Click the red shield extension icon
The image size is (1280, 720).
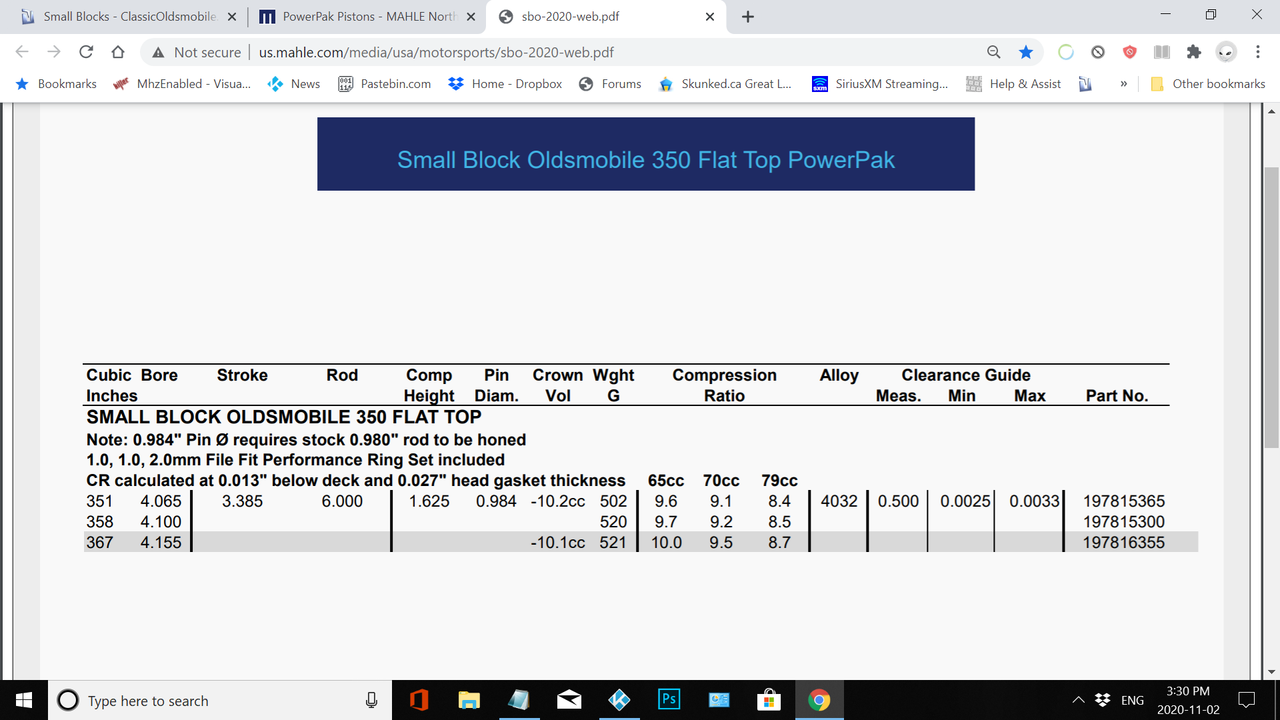click(x=1129, y=52)
